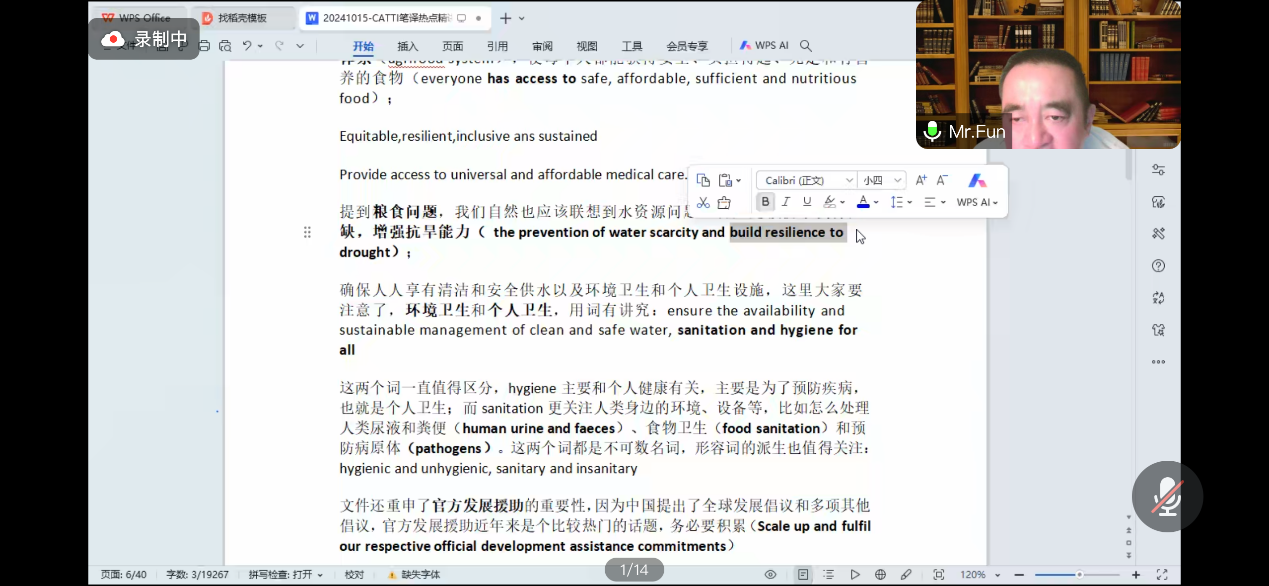Image resolution: width=1269 pixels, height=586 pixels.
Task: Toggle italic formatting in the floating toolbar
Action: pyautogui.click(x=786, y=202)
